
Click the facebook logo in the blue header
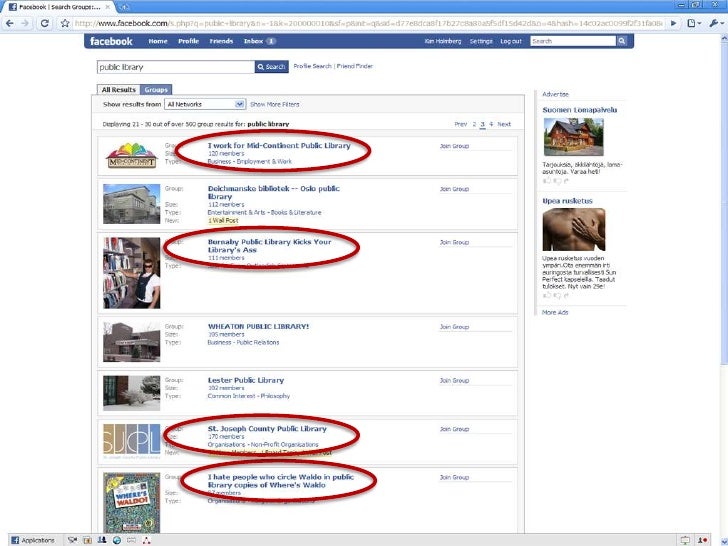coord(111,41)
